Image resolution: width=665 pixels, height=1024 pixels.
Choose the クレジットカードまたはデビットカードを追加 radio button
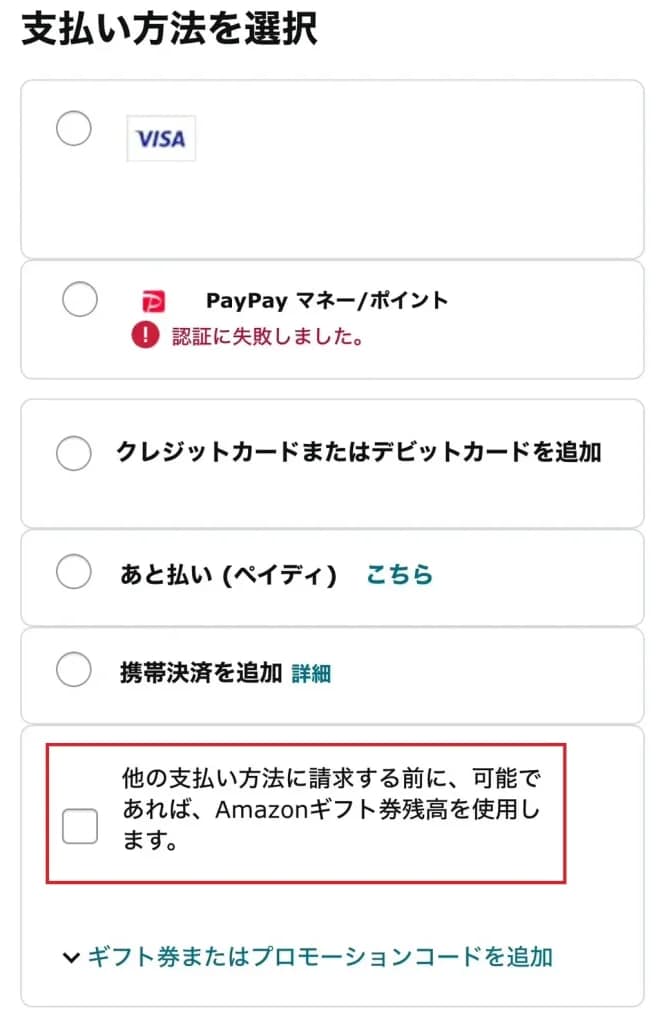pyautogui.click(x=74, y=453)
